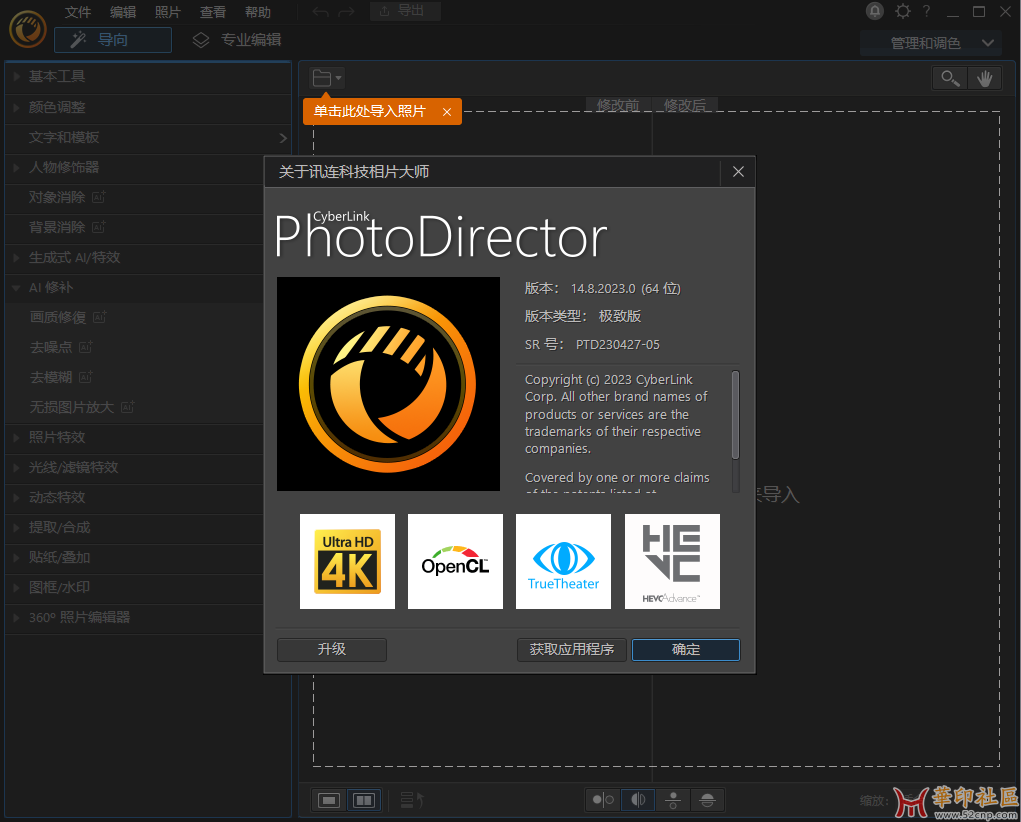This screenshot has height=822, width=1021.
Task: Click the copyright text scrollbar
Action: pyautogui.click(x=735, y=415)
